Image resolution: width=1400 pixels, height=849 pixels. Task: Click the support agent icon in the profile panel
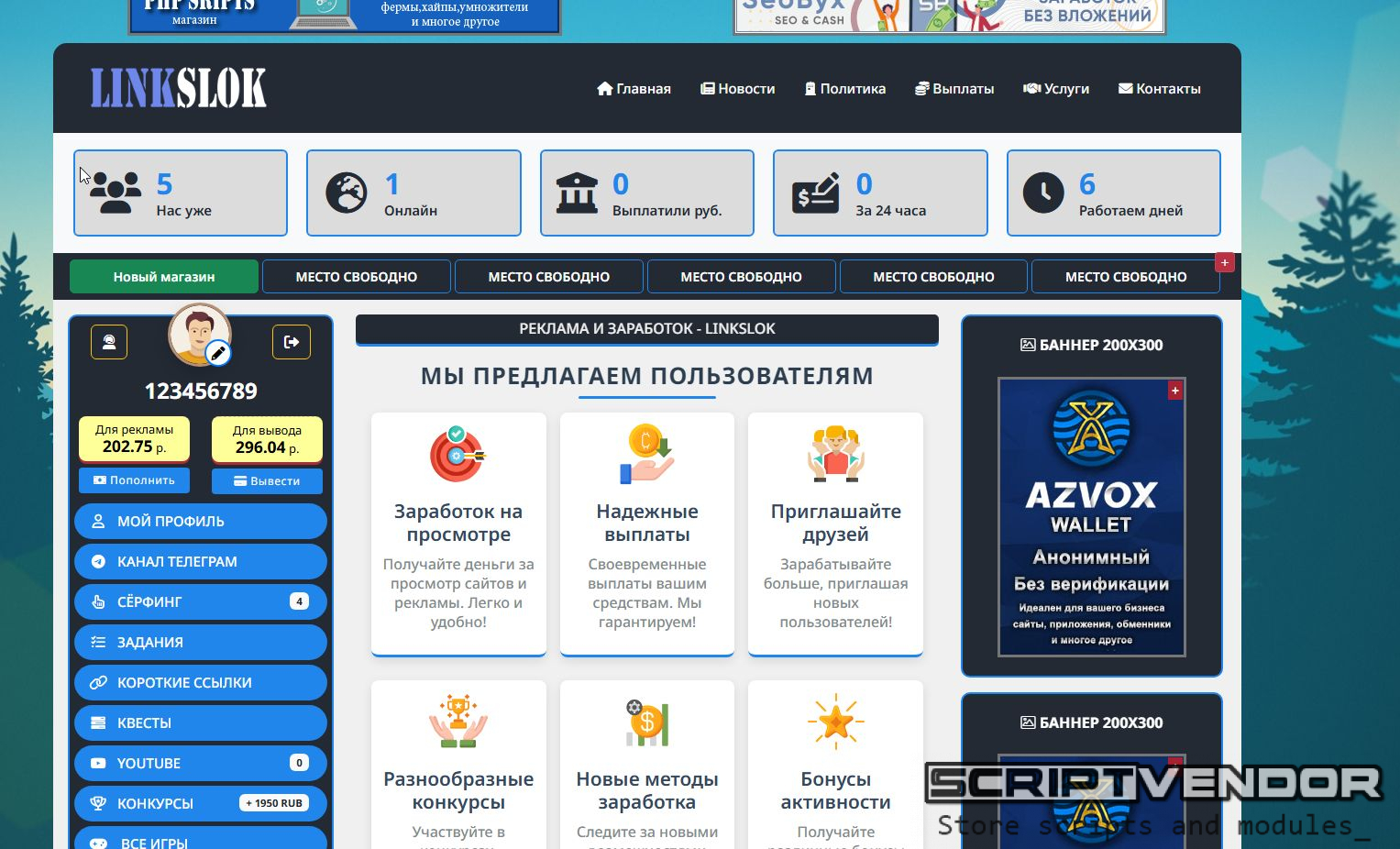coord(109,342)
